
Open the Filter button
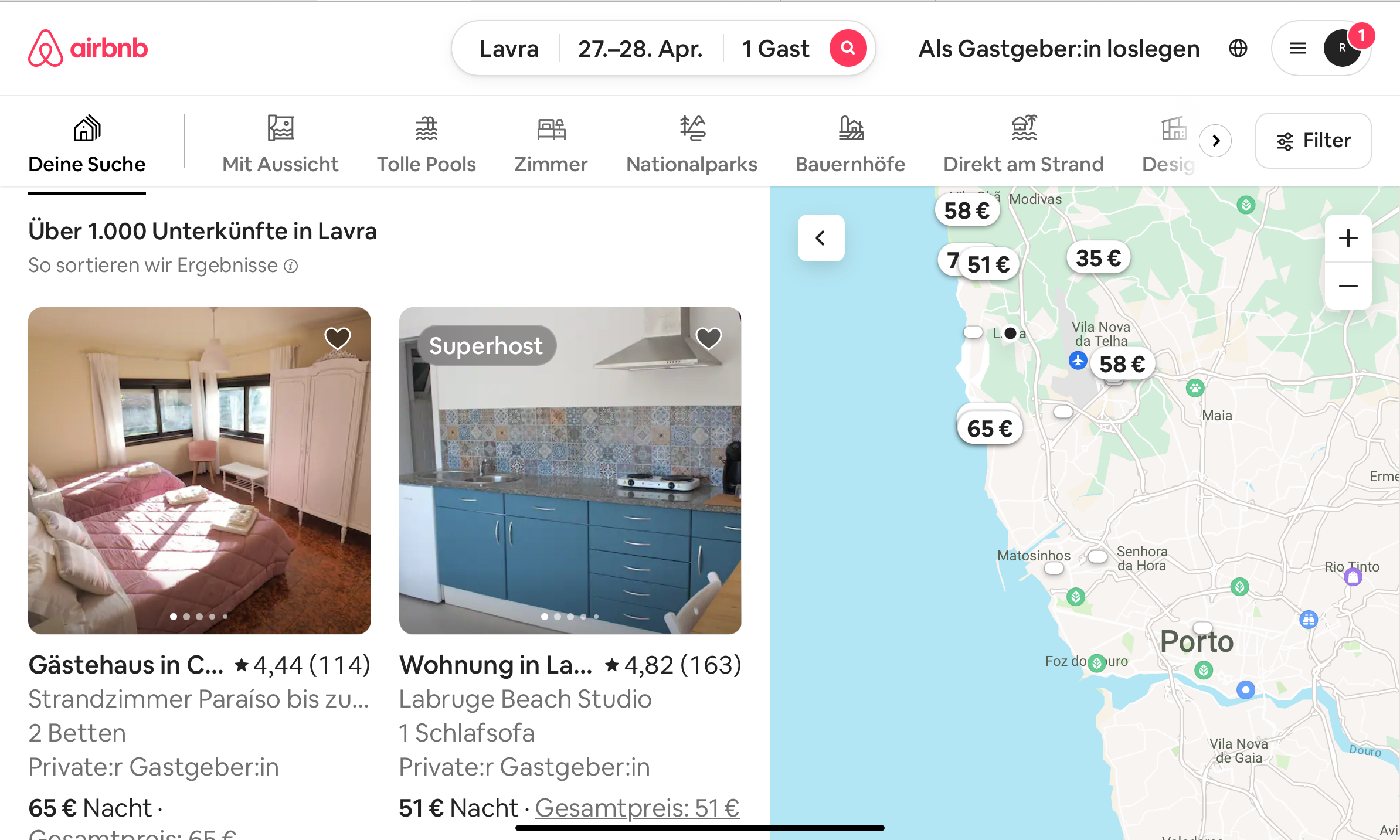(1313, 141)
